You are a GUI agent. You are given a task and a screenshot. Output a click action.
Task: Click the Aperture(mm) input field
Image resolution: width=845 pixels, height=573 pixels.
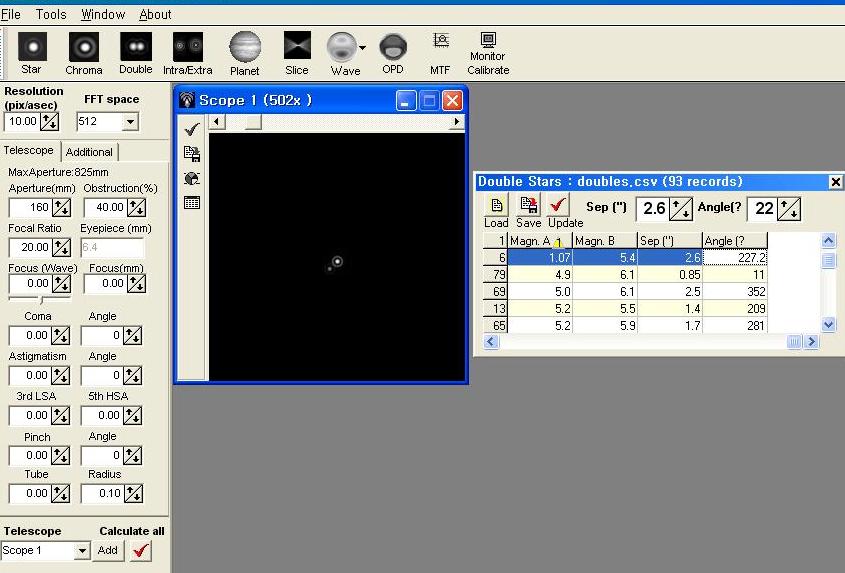[x=30, y=208]
